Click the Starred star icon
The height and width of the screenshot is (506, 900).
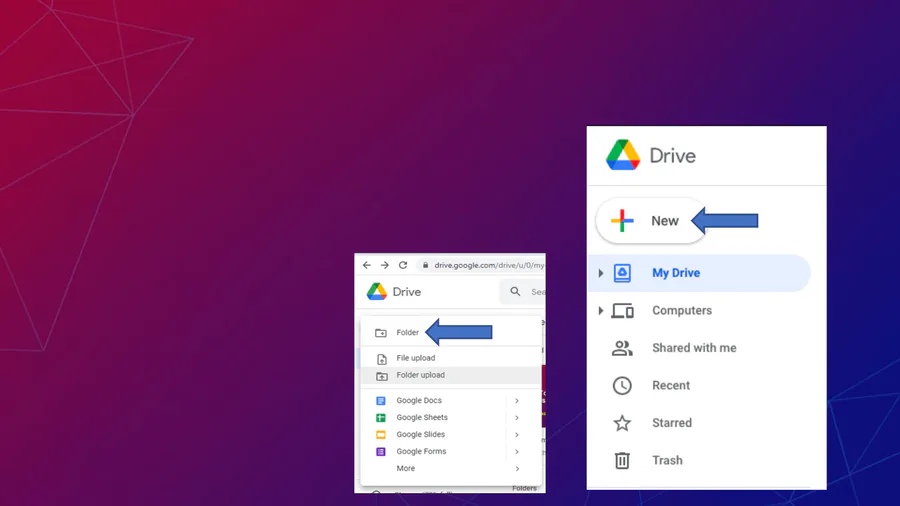(x=622, y=423)
